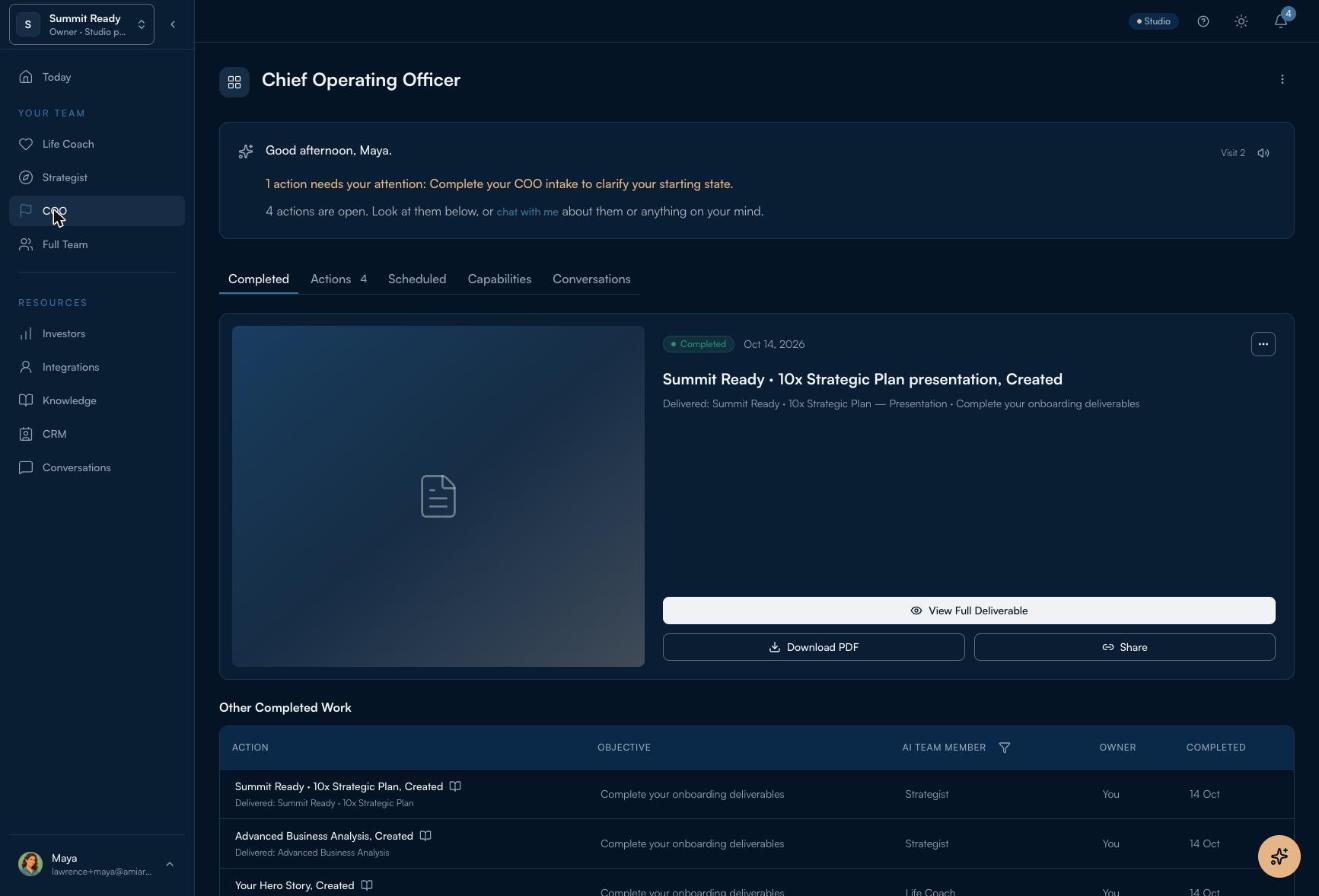Open the help question-mark icon
The height and width of the screenshot is (896, 1319).
(1203, 21)
